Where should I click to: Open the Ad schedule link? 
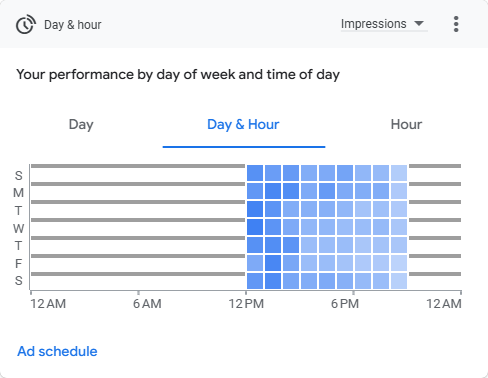(x=57, y=351)
